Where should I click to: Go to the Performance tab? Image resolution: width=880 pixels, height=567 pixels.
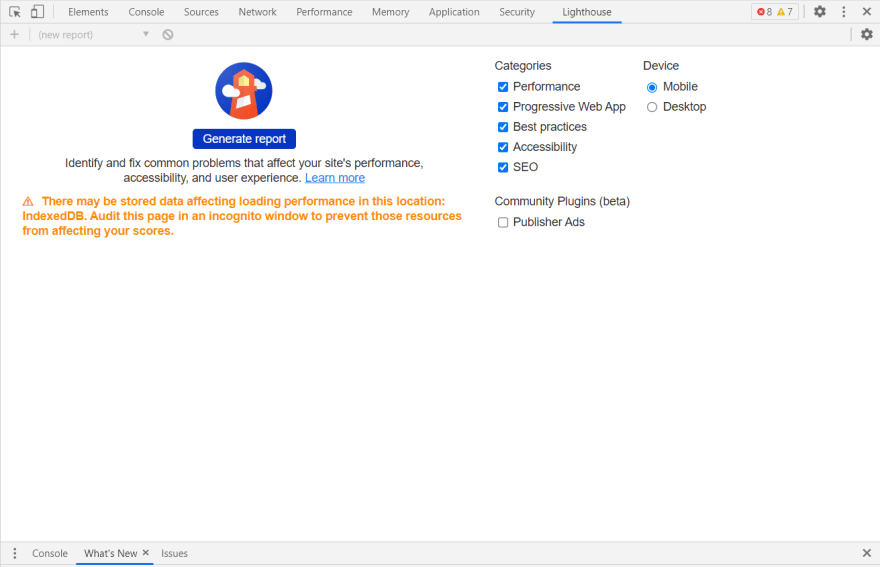tap(324, 12)
